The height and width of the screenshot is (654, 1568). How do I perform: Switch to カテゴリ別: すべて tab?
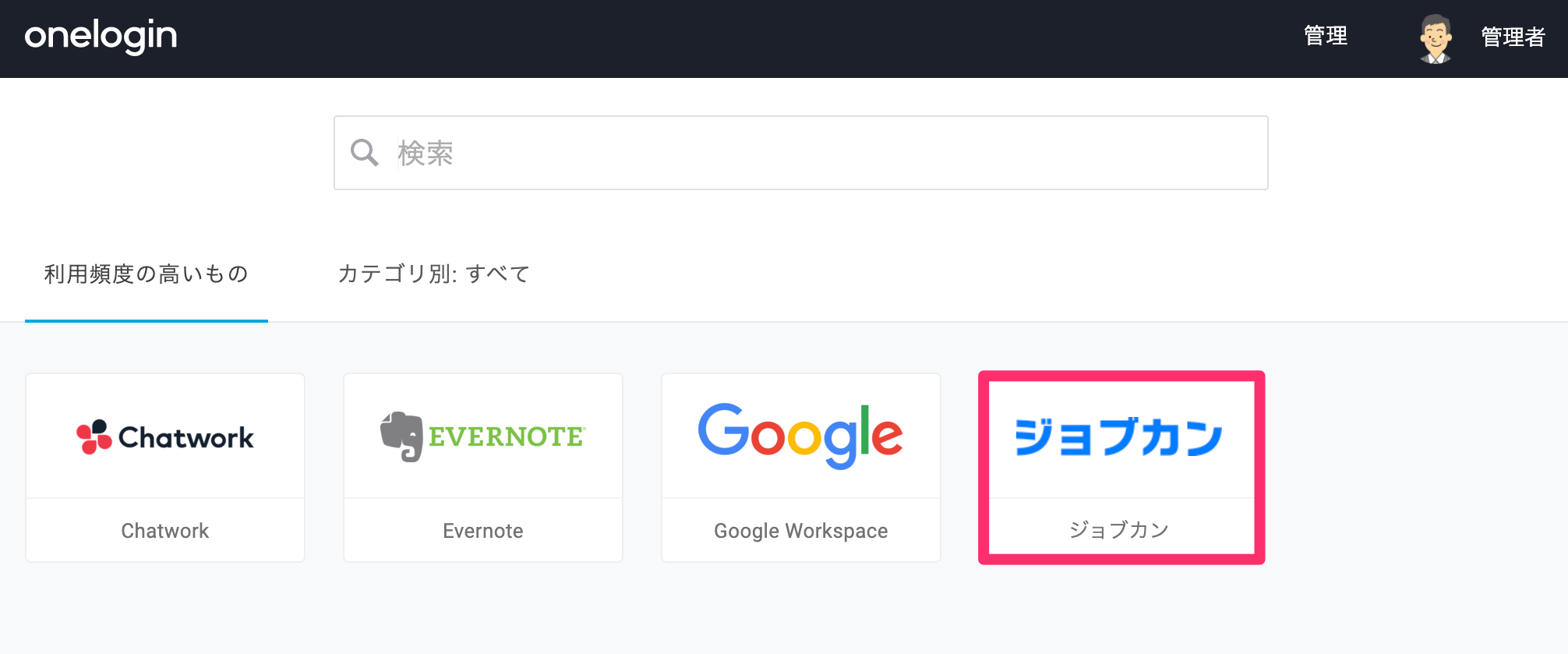tap(434, 274)
